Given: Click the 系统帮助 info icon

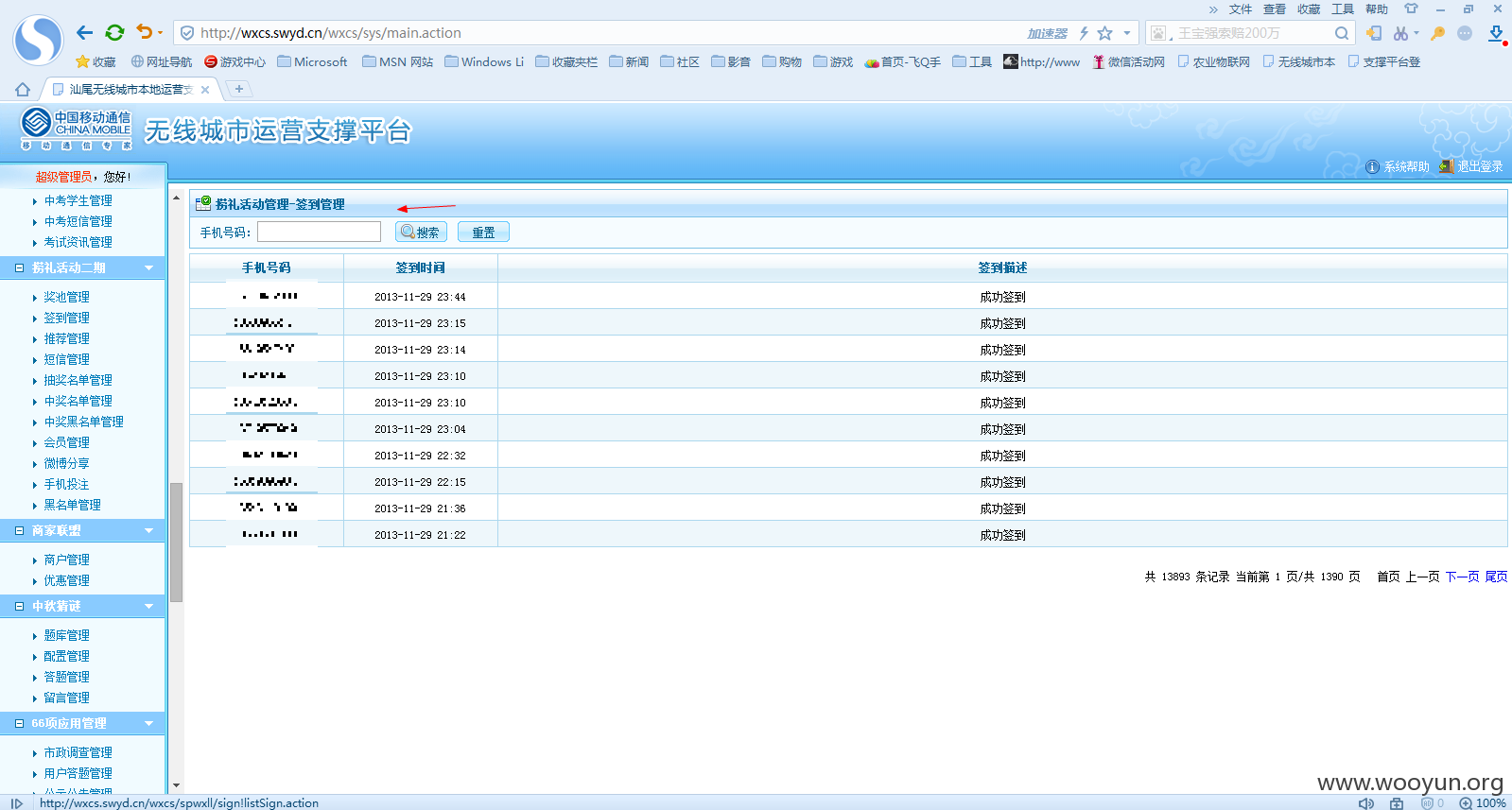Looking at the screenshot, I should 1372,166.
